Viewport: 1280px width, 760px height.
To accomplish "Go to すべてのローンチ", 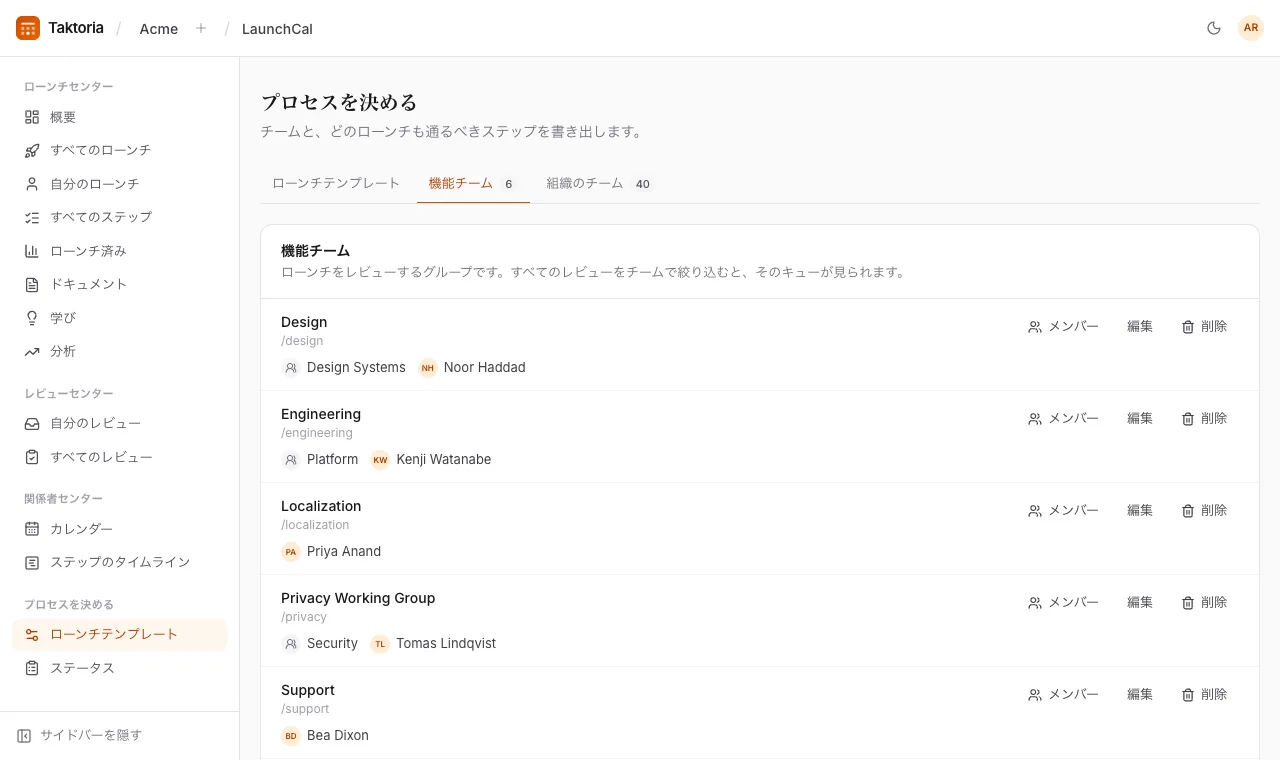I will (x=120, y=150).
